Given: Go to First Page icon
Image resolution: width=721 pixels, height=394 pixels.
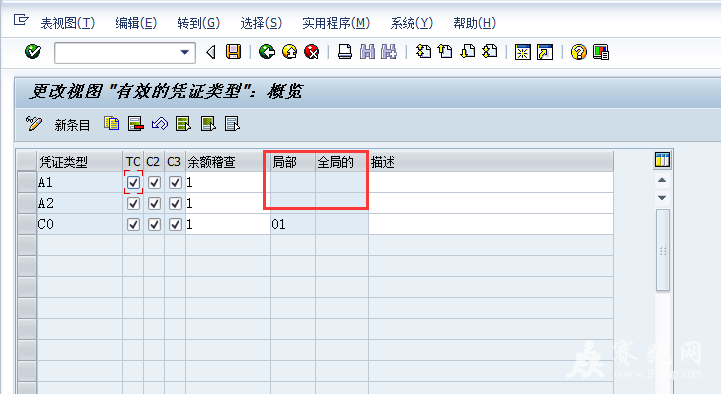Looking at the screenshot, I should click(423, 51).
